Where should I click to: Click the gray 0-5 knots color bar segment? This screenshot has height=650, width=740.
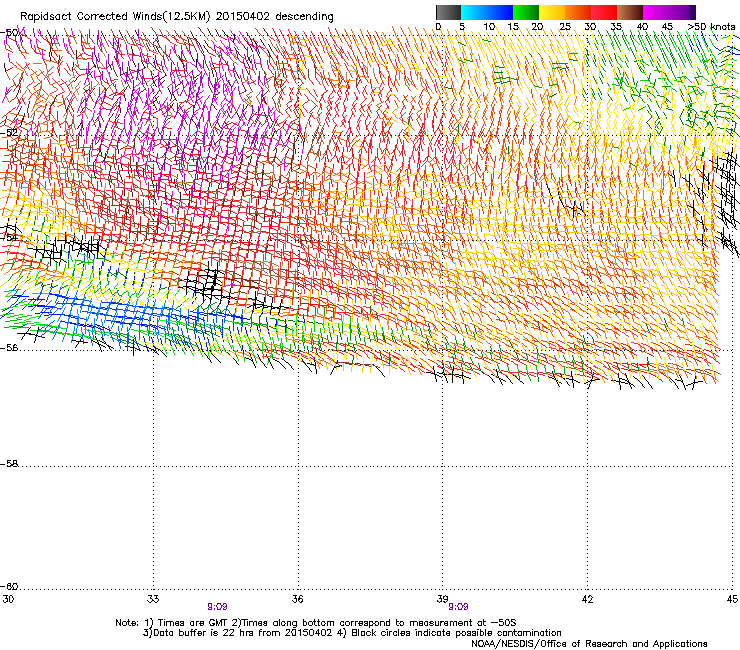[x=448, y=12]
